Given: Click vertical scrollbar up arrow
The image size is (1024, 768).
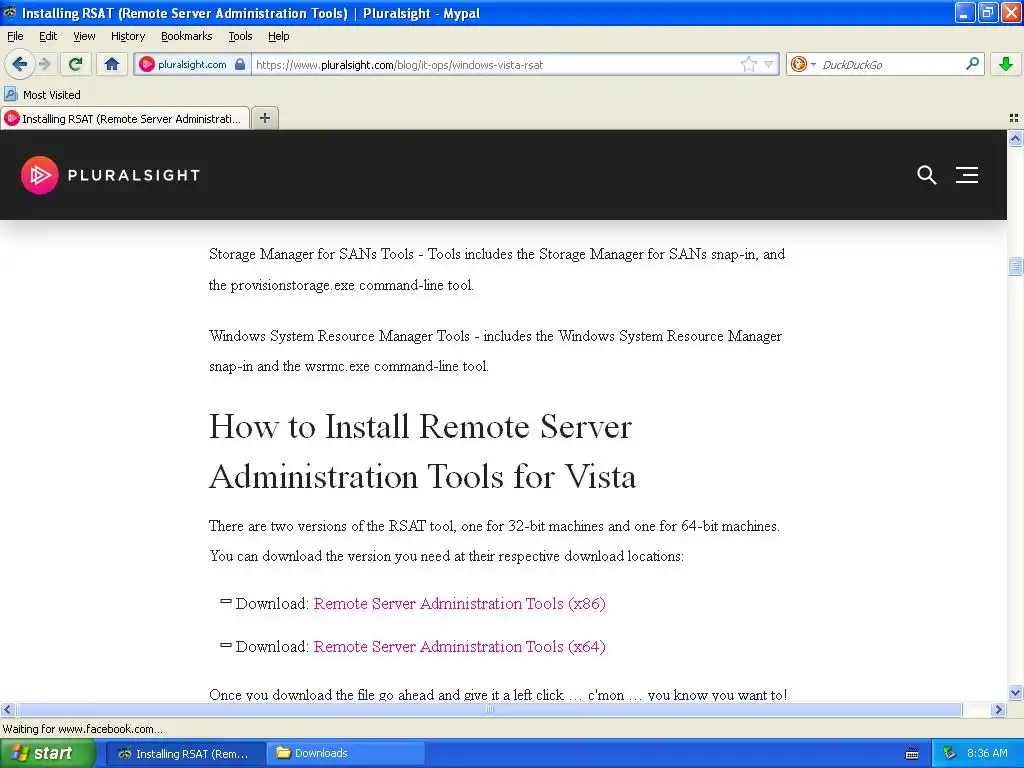Looking at the screenshot, I should (x=1015, y=138).
